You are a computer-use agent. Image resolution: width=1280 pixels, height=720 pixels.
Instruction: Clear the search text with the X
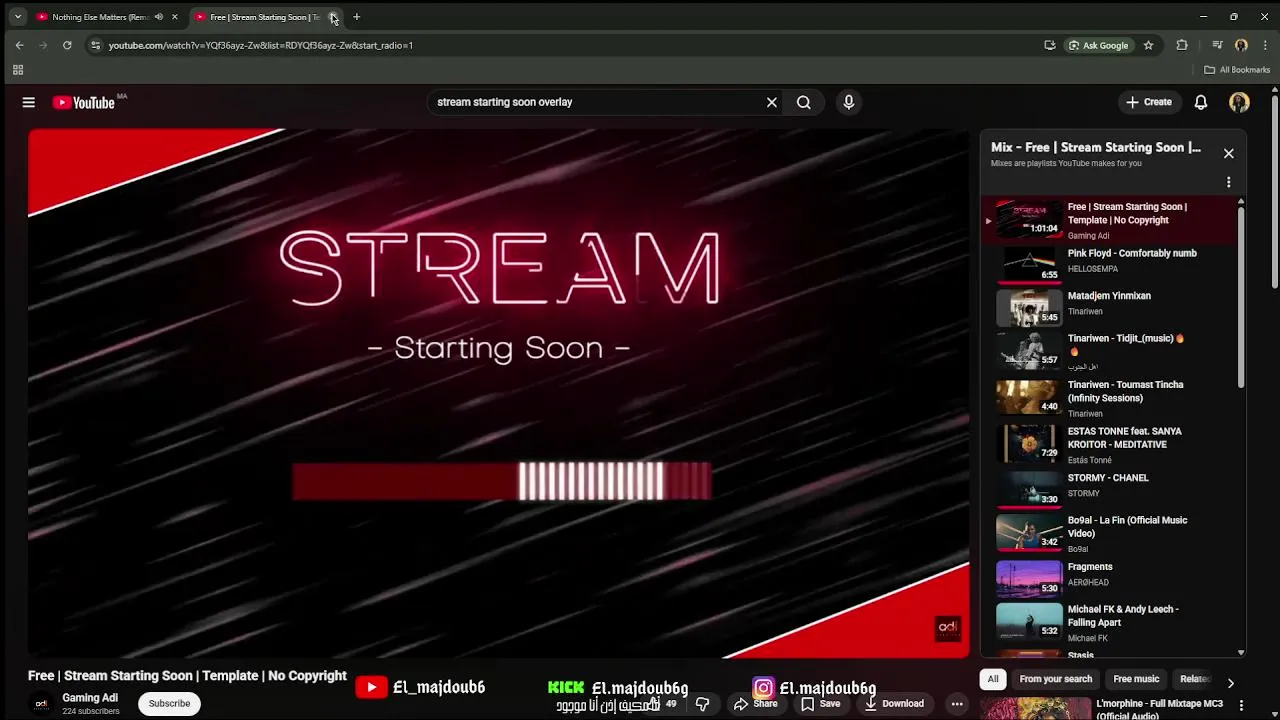[x=772, y=102]
